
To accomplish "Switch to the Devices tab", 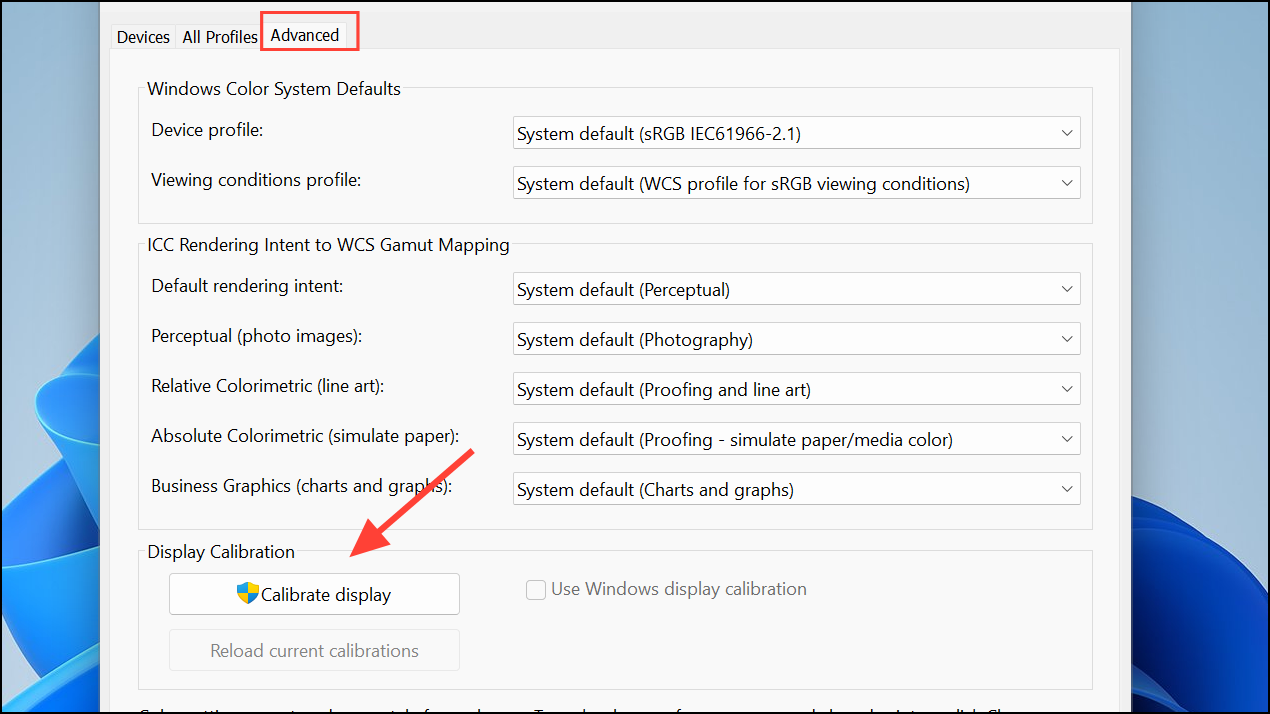I will (143, 37).
